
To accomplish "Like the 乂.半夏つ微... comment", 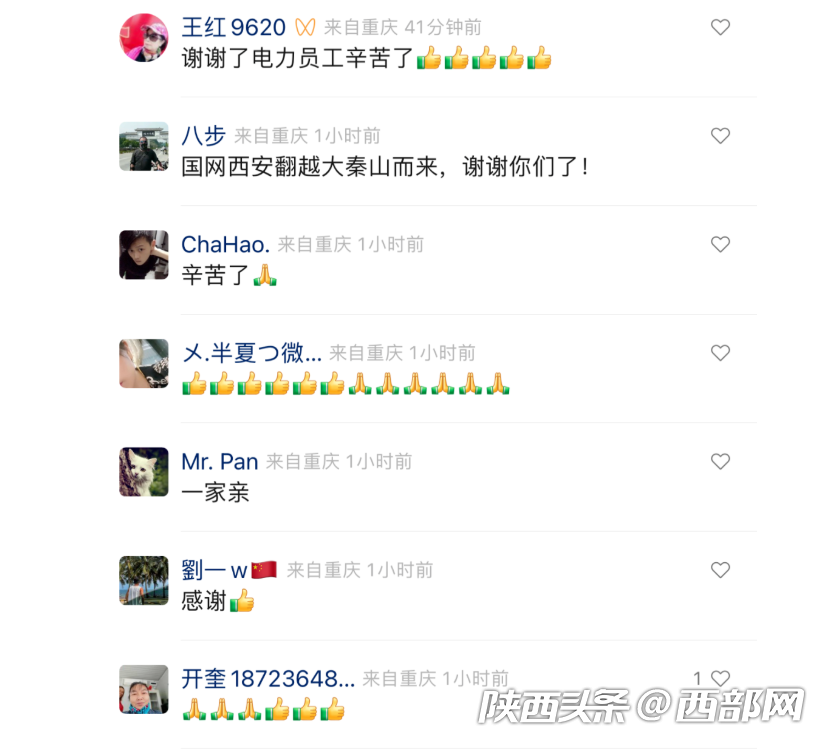I will pos(720,353).
